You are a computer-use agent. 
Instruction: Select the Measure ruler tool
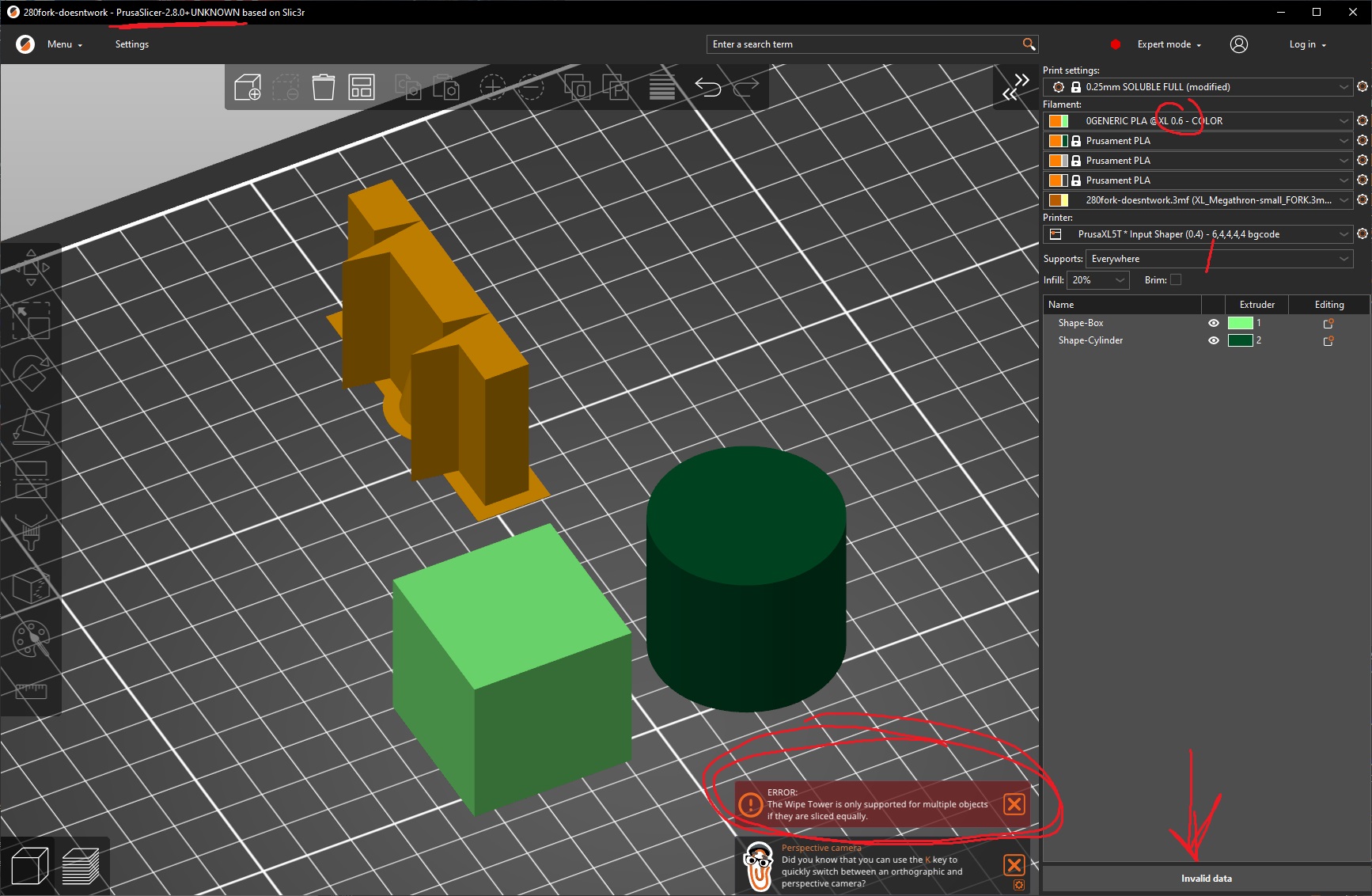point(31,691)
